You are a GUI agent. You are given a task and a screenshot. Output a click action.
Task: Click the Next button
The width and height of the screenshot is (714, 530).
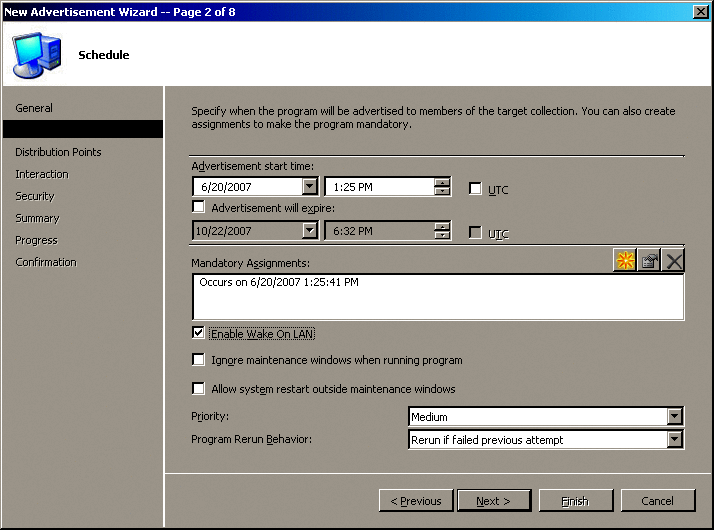493,501
